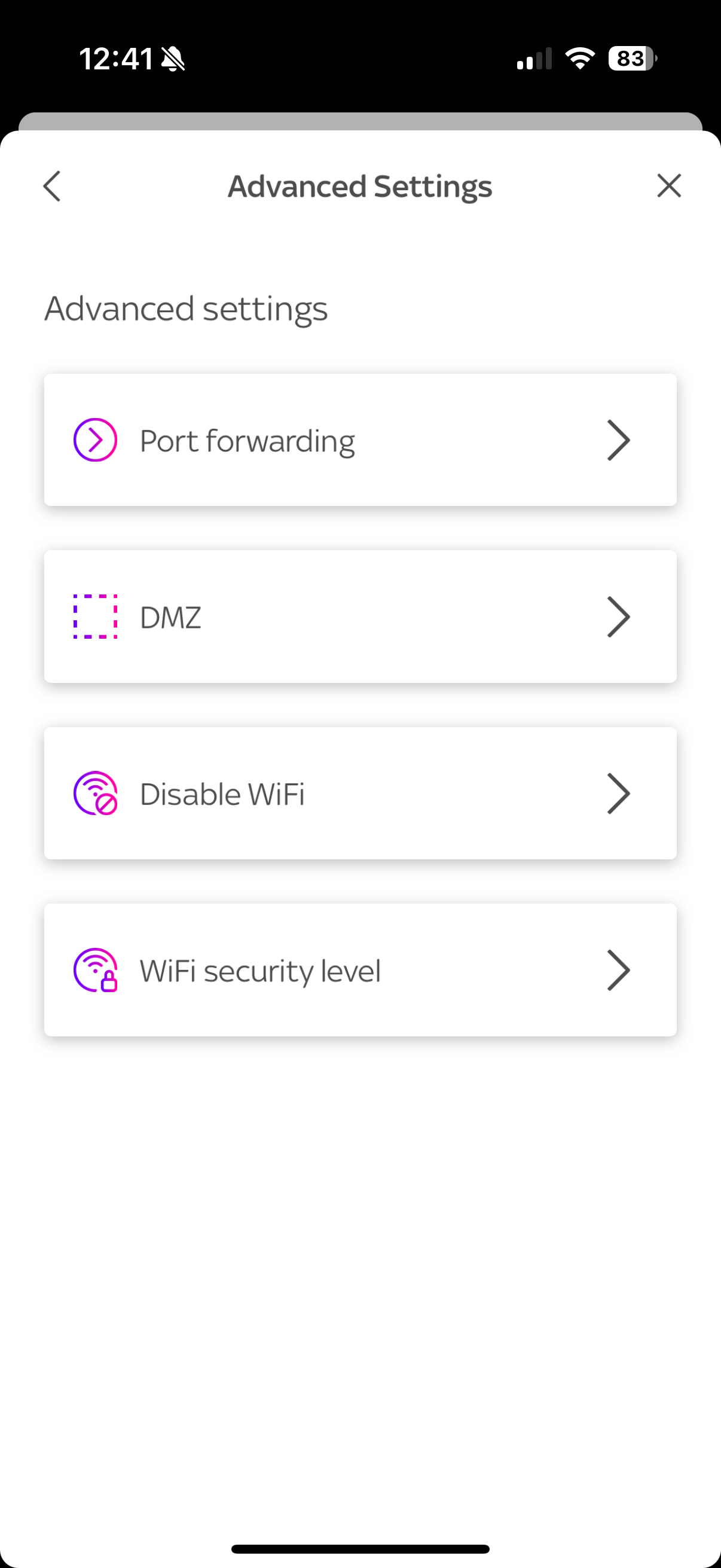Tap the WiFi status bar icon
Image resolution: width=721 pixels, height=1568 pixels.
click(x=580, y=59)
